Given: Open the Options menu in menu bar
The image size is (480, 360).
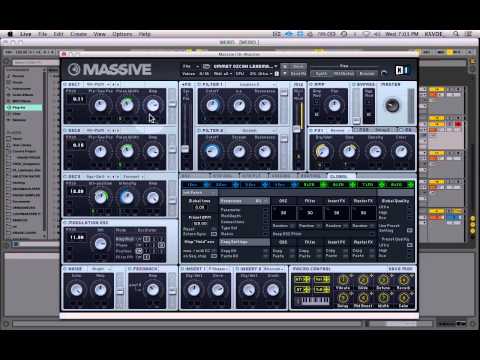Looking at the screenshot, I should (x=122, y=34).
